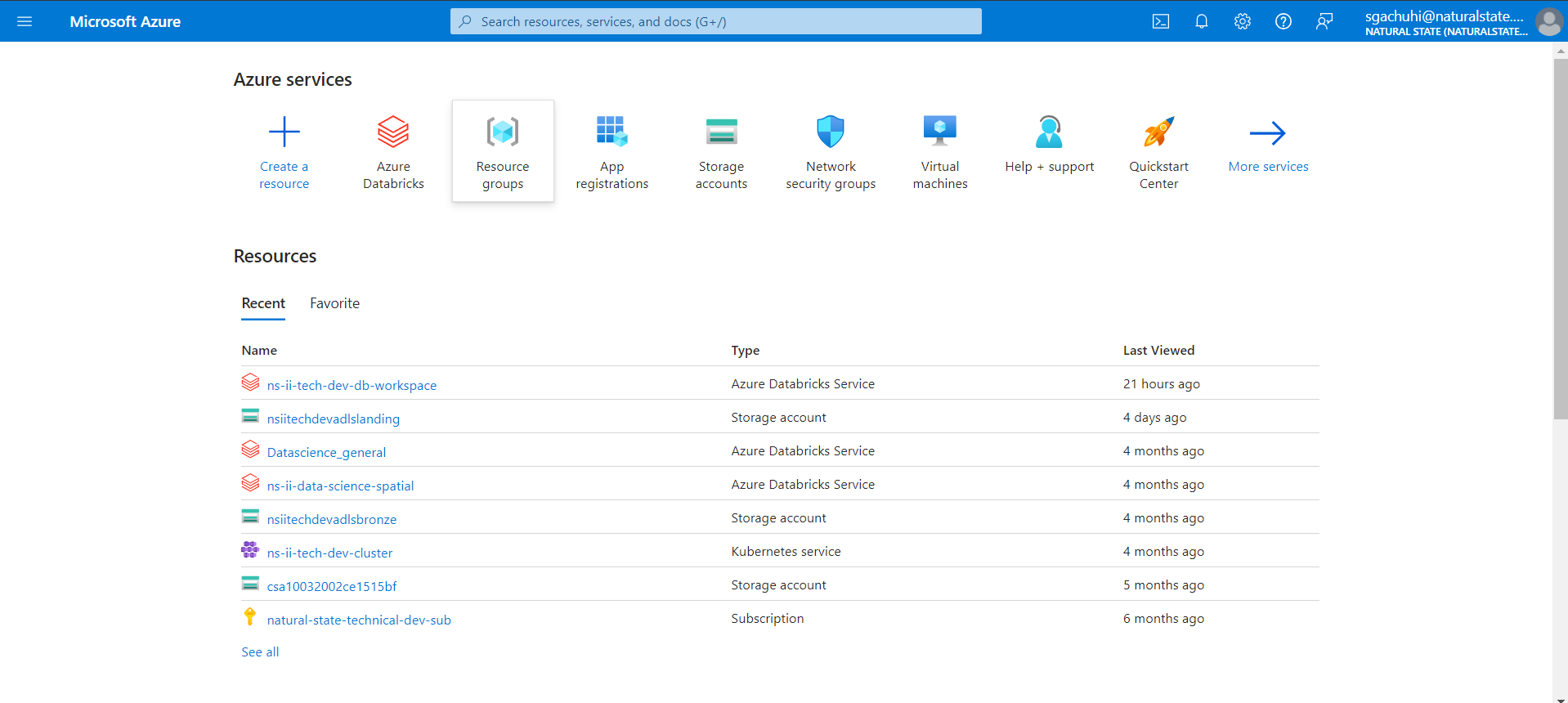This screenshot has width=1568, height=703.
Task: Open the help question mark menu
Action: coord(1284,21)
